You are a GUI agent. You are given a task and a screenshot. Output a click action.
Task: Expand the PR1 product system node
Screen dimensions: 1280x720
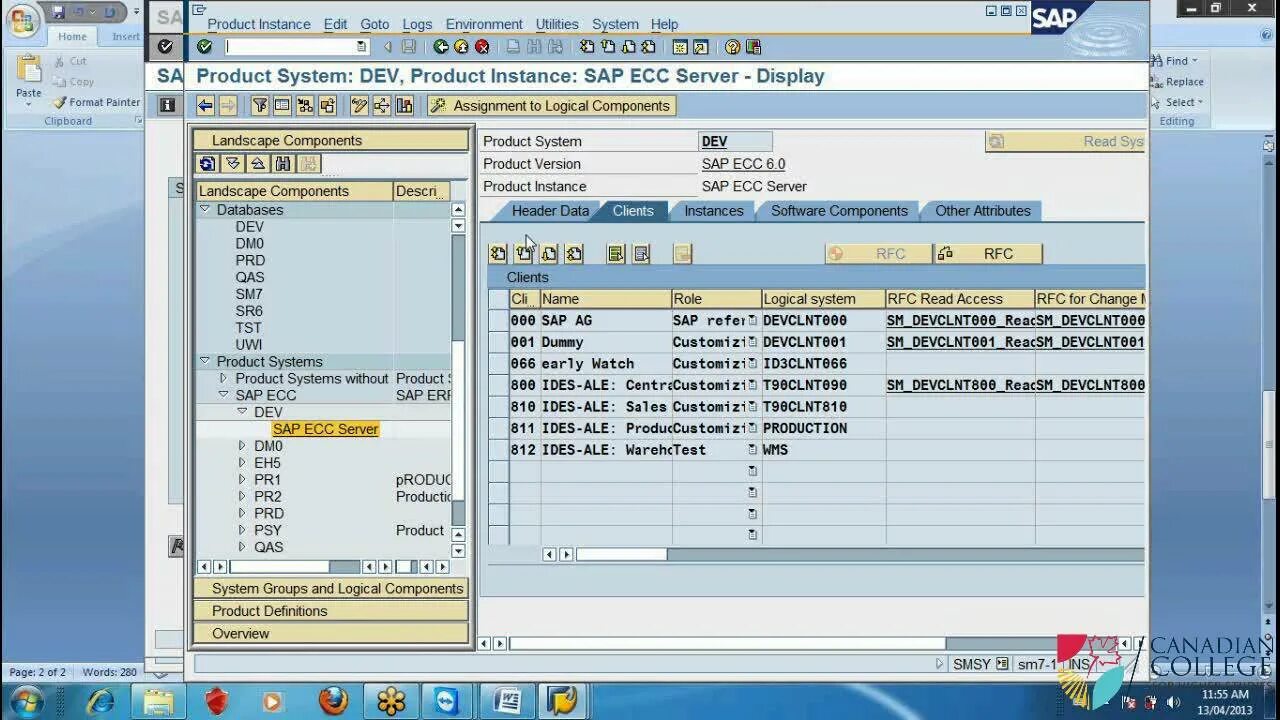click(242, 480)
